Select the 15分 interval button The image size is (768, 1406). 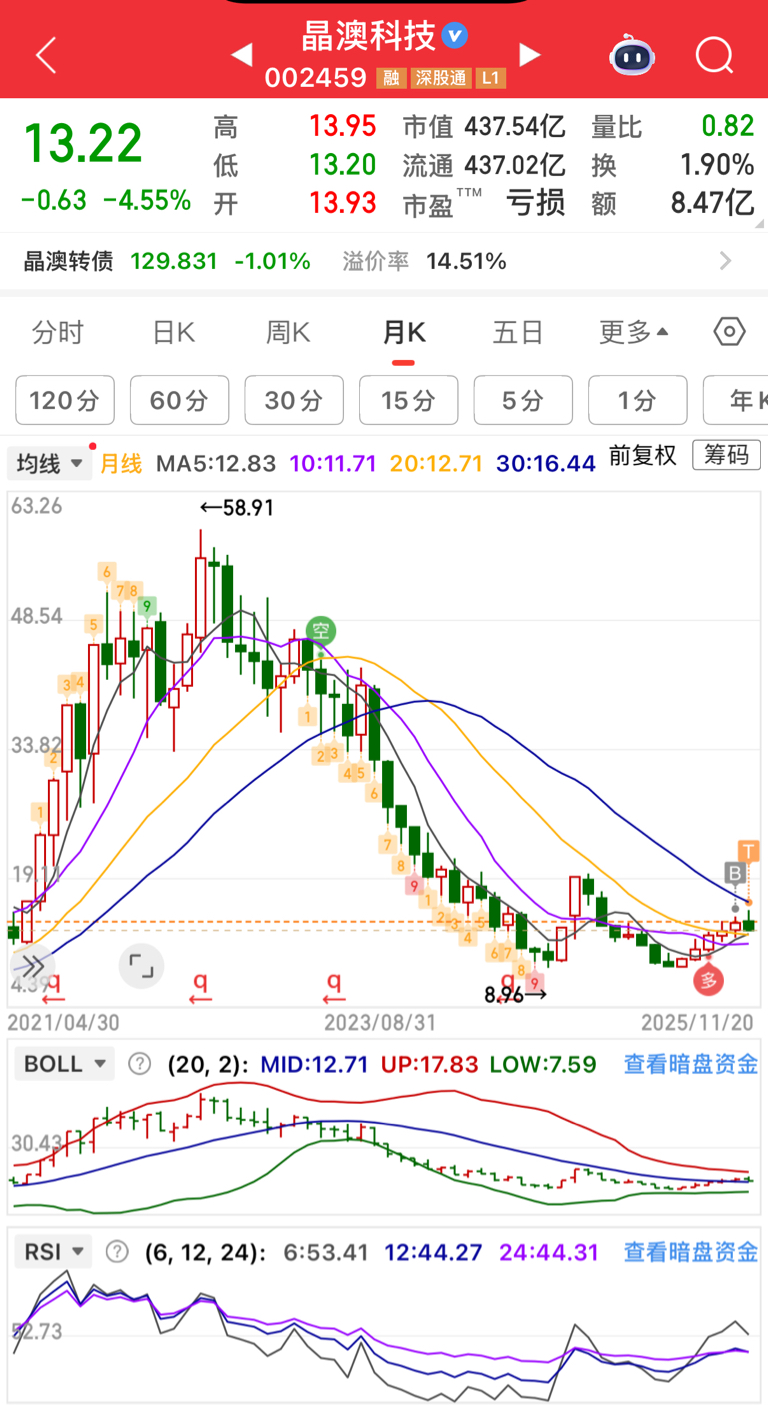409,401
